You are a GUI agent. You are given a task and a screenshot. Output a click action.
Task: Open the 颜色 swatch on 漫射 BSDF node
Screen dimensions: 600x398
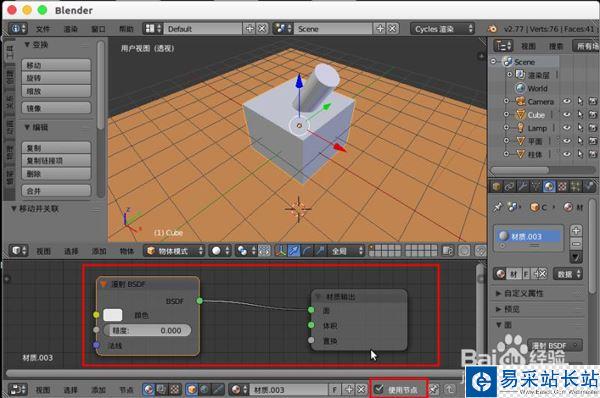[112, 315]
